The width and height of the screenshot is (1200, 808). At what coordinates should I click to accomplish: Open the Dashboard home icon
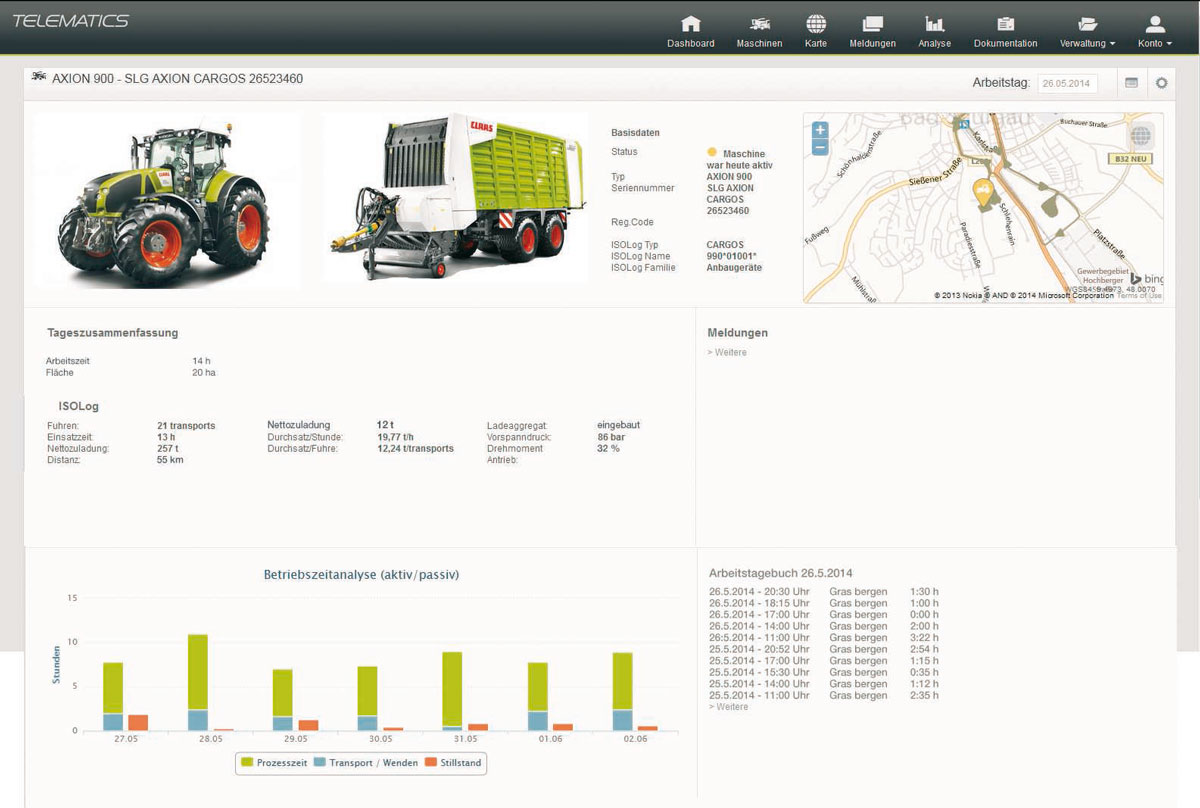[x=690, y=24]
